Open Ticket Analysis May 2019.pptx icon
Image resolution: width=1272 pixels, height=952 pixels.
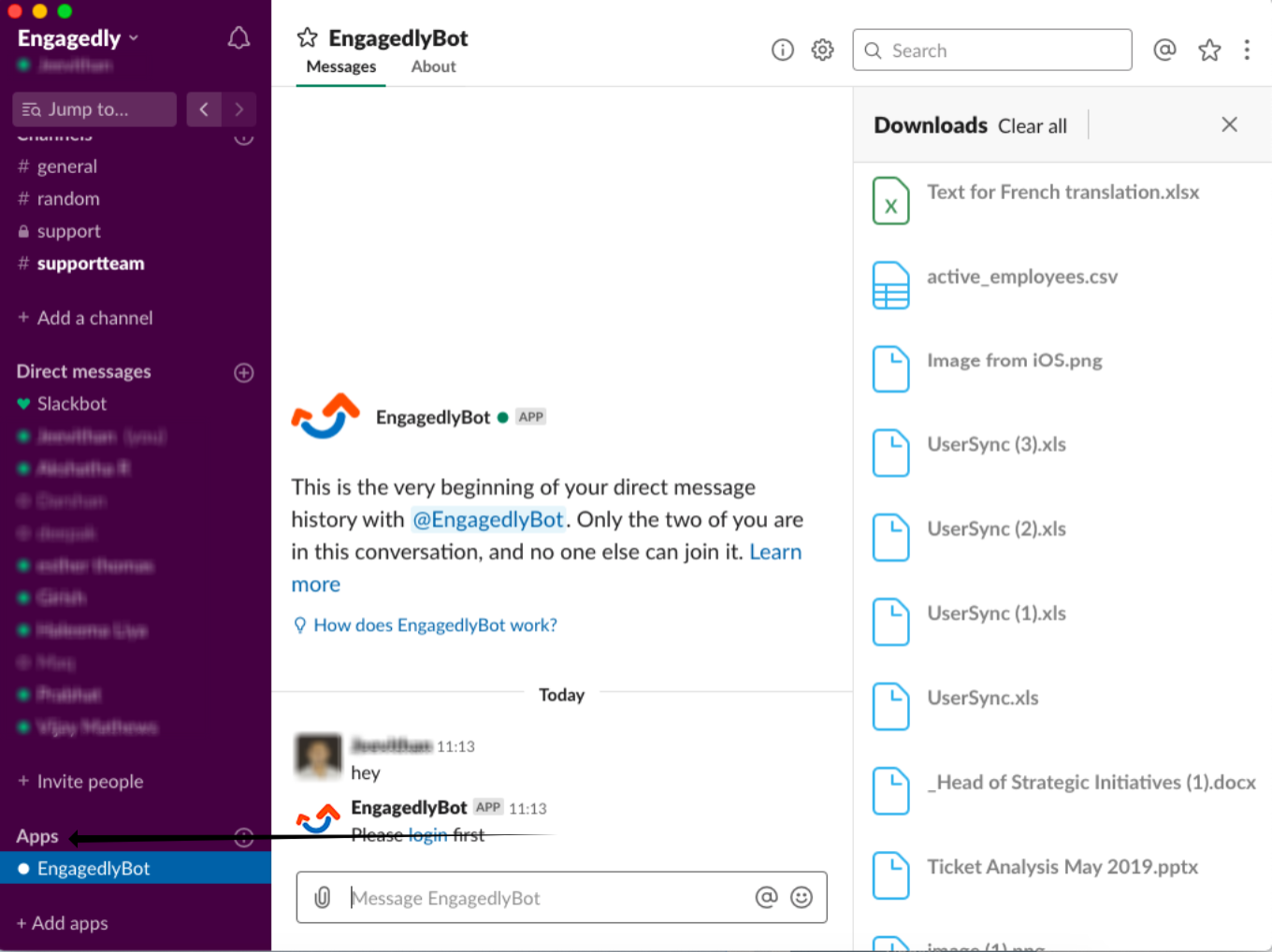pyautogui.click(x=890, y=875)
